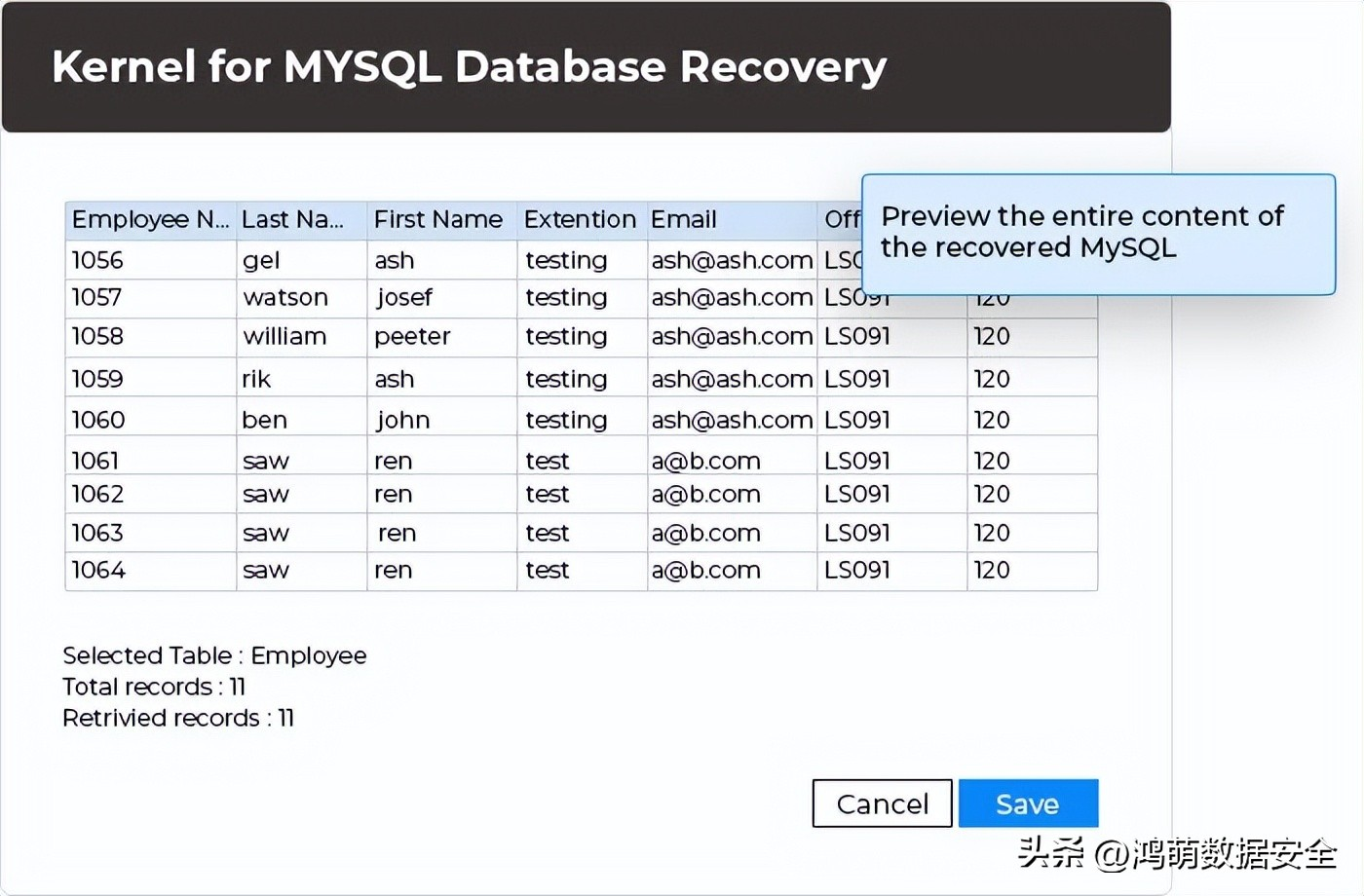The height and width of the screenshot is (896, 1364).
Task: Select employee number 1062 cell
Action: pyautogui.click(x=151, y=494)
